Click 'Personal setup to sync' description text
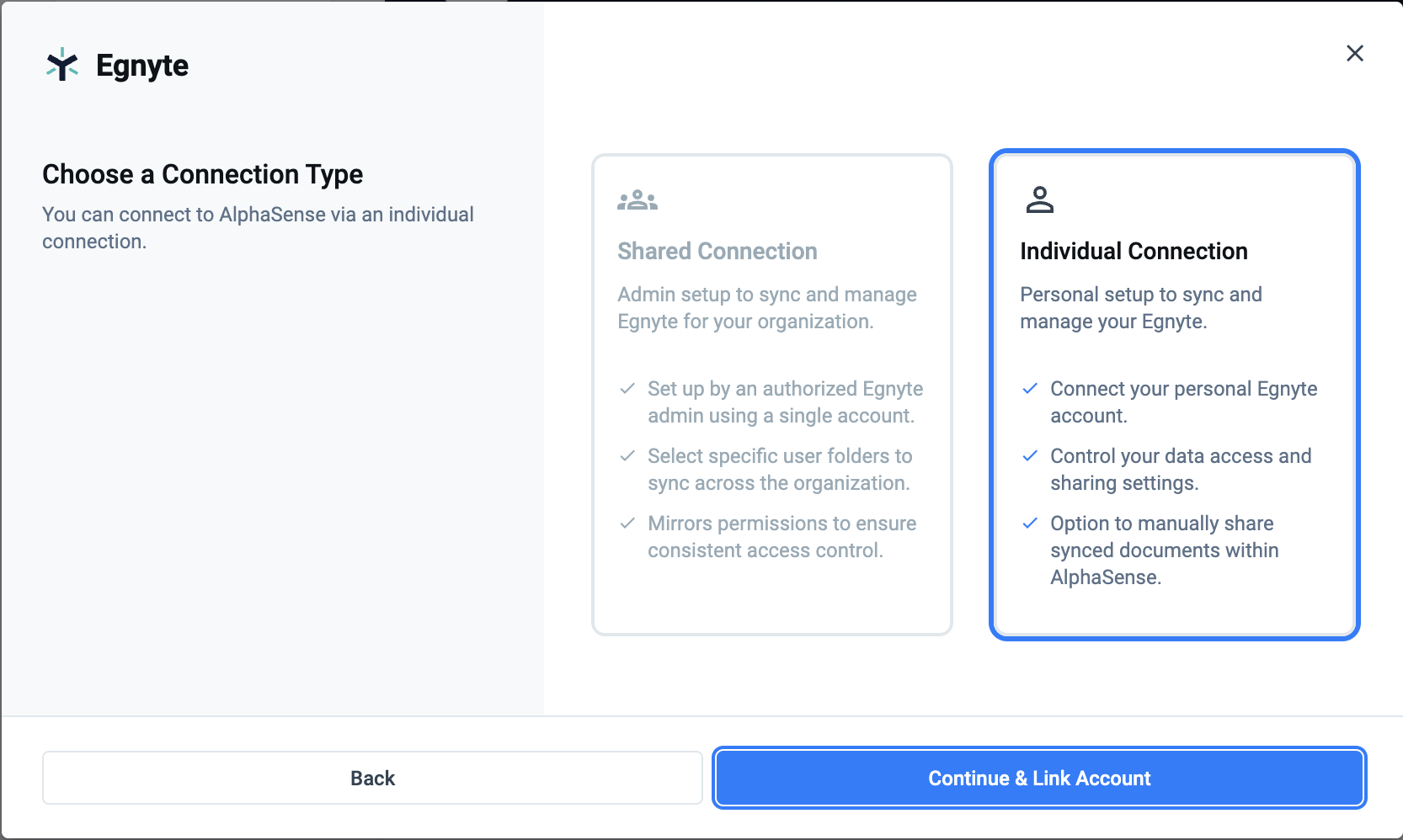Image resolution: width=1403 pixels, height=840 pixels. coord(1141,308)
